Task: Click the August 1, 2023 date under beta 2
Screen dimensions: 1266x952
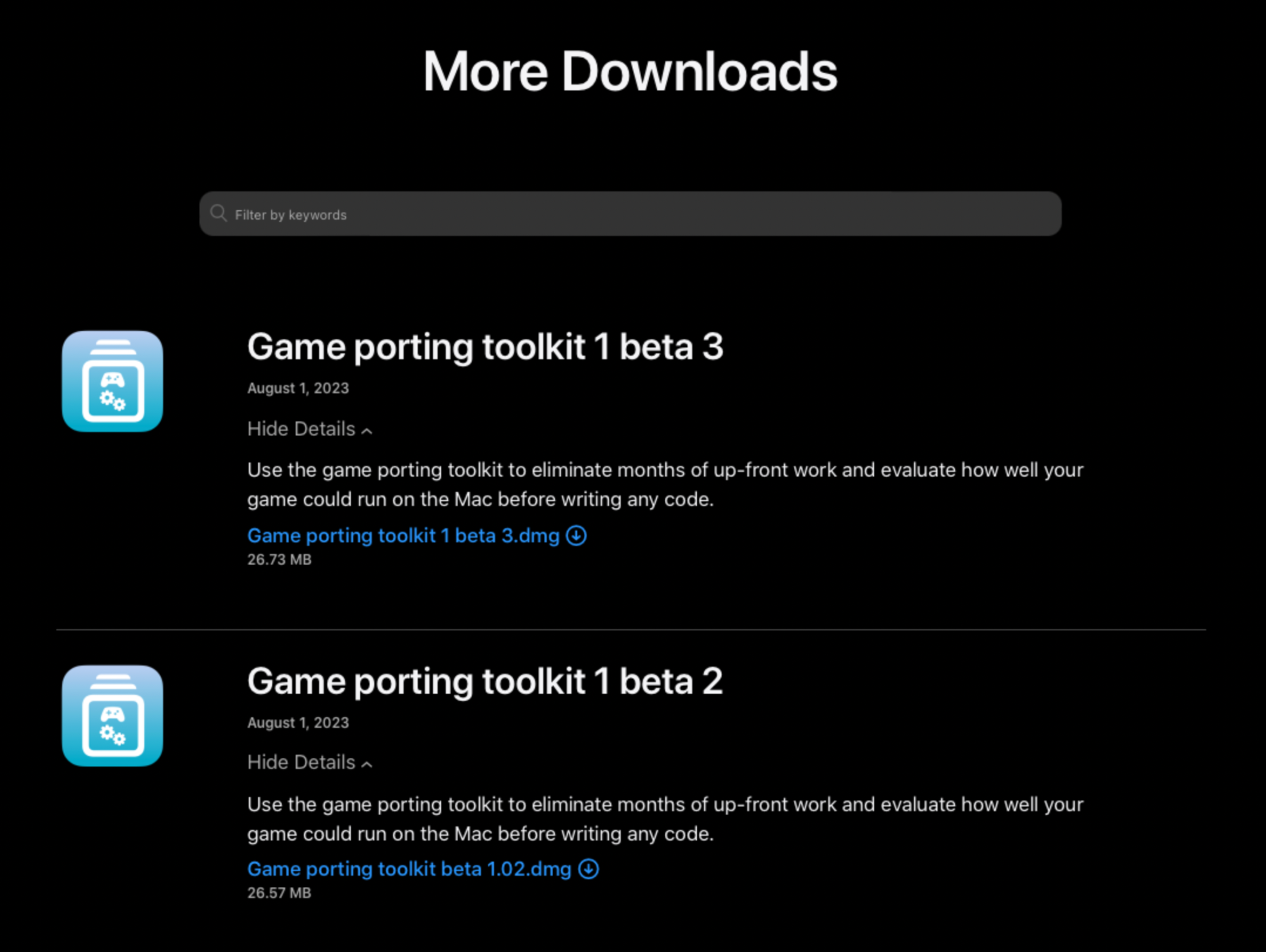Action: (x=298, y=723)
